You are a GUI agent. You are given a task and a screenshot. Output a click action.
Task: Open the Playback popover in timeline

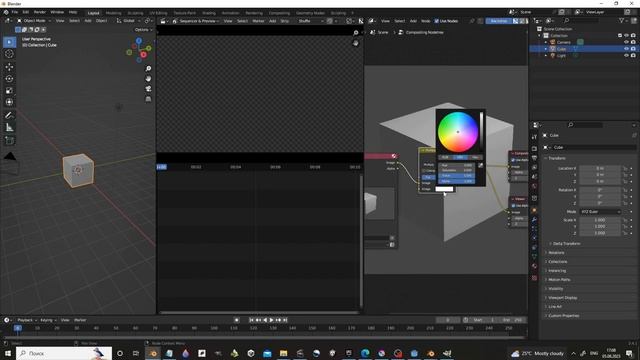[x=27, y=320]
